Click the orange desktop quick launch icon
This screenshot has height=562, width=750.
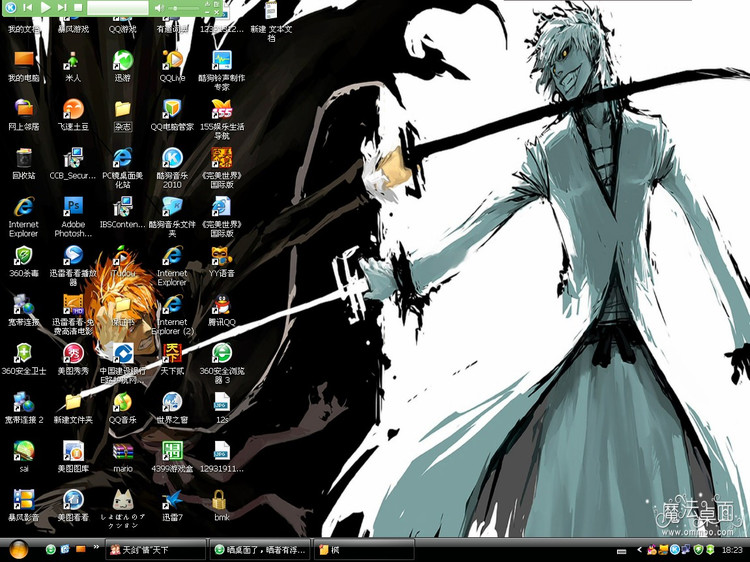click(x=80, y=550)
